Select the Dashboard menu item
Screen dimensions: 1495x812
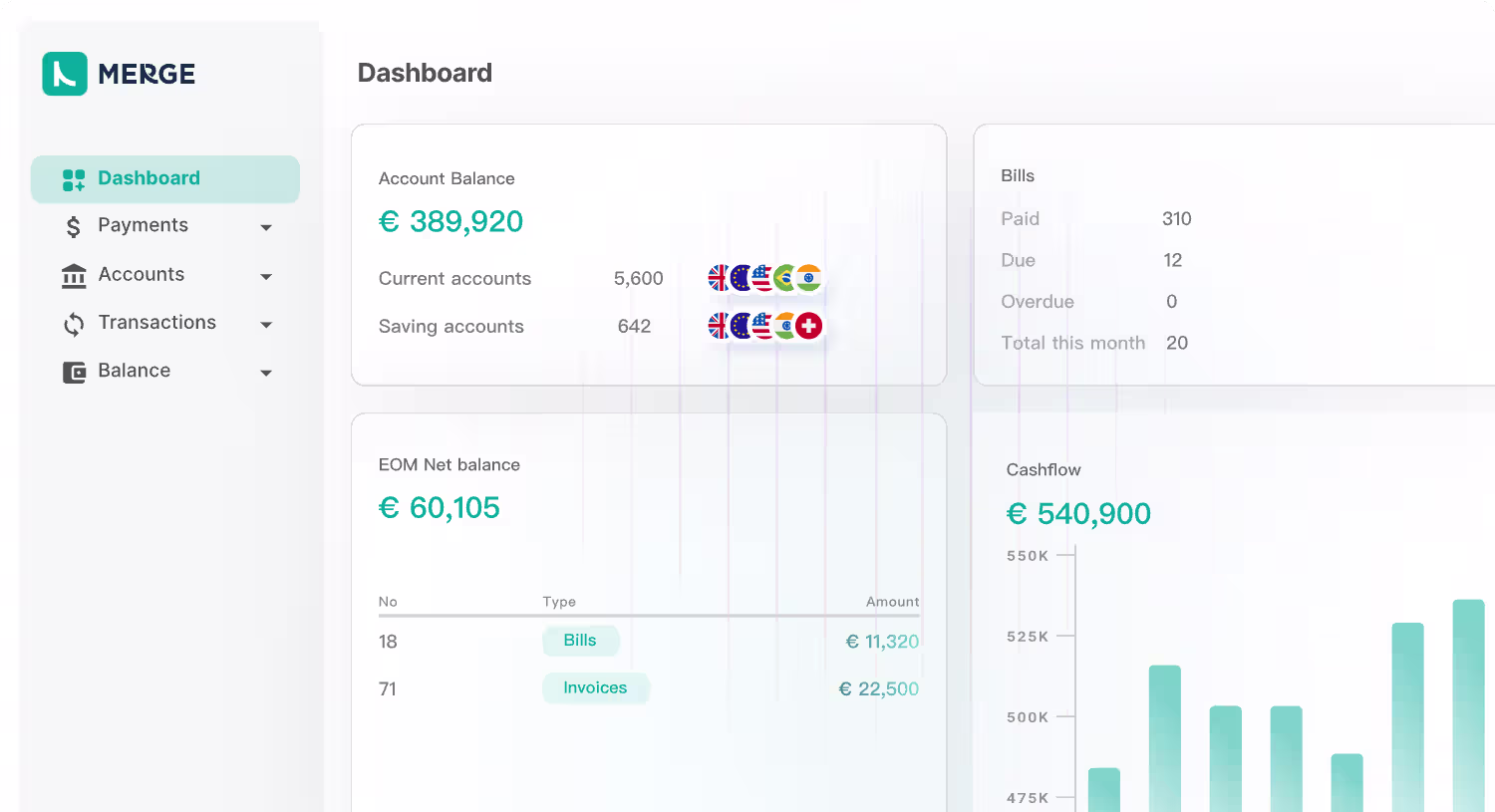click(x=165, y=179)
